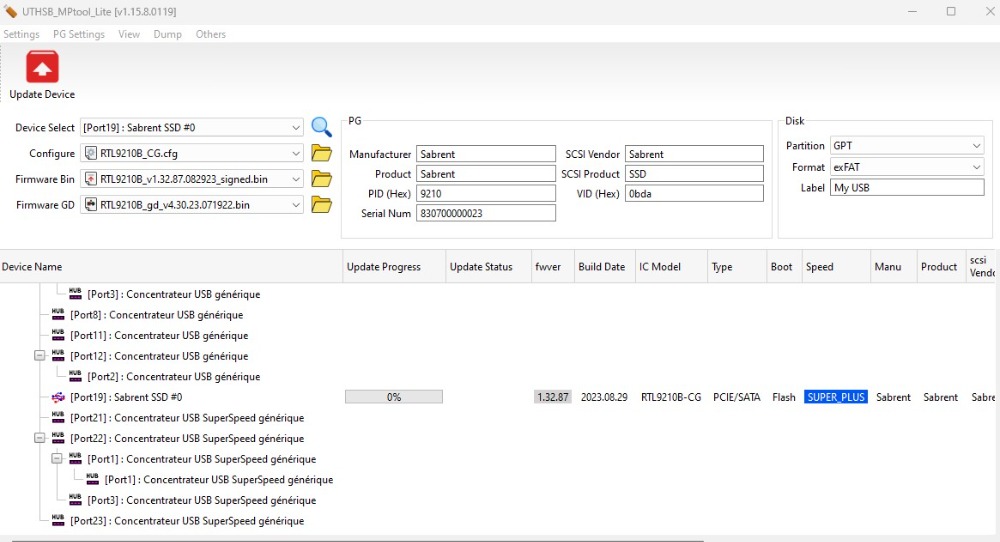
Task: Browse folder icon for Firmware Bin
Action: click(321, 179)
